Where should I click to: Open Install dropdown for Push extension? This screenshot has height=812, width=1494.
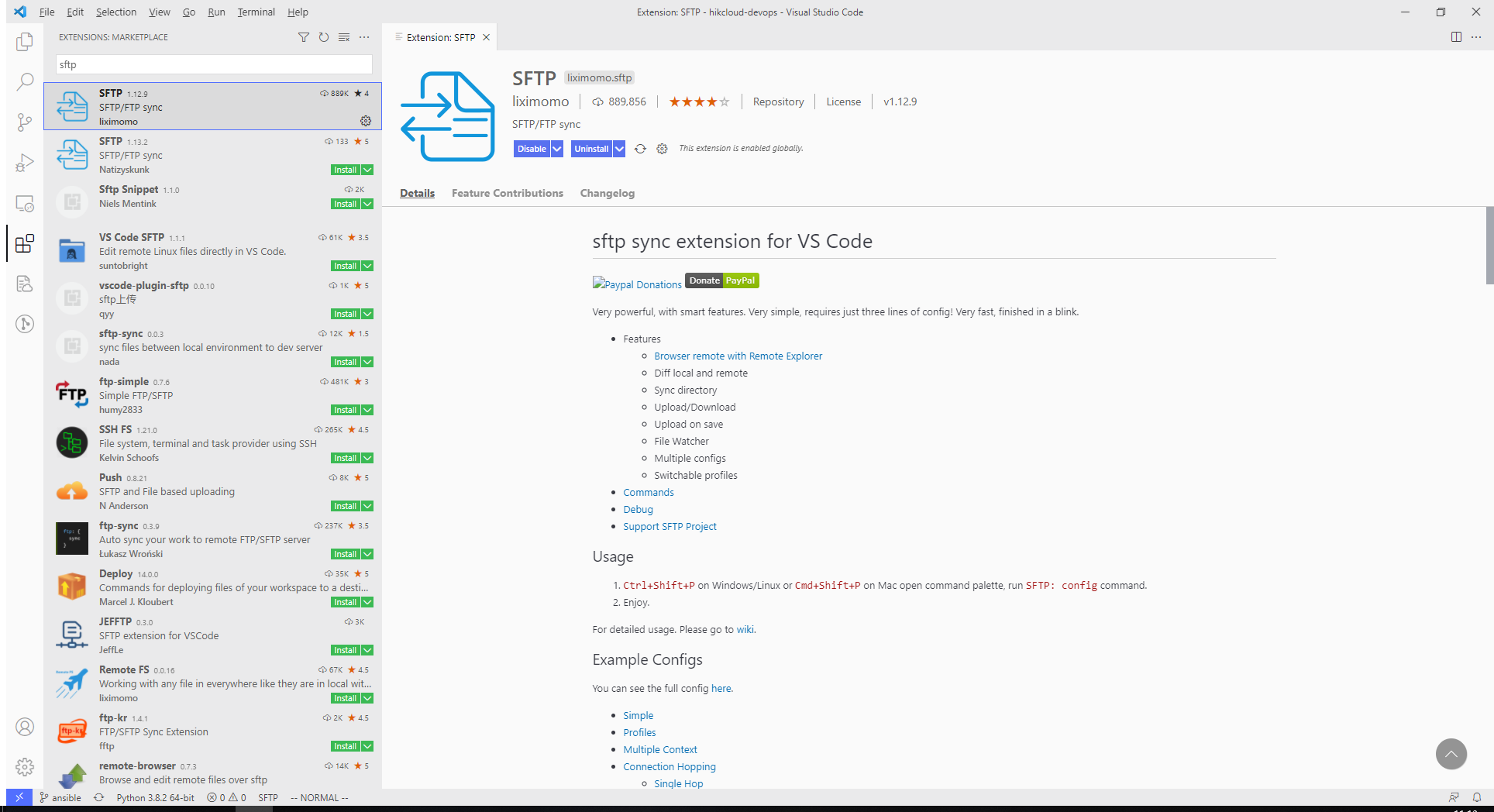367,506
